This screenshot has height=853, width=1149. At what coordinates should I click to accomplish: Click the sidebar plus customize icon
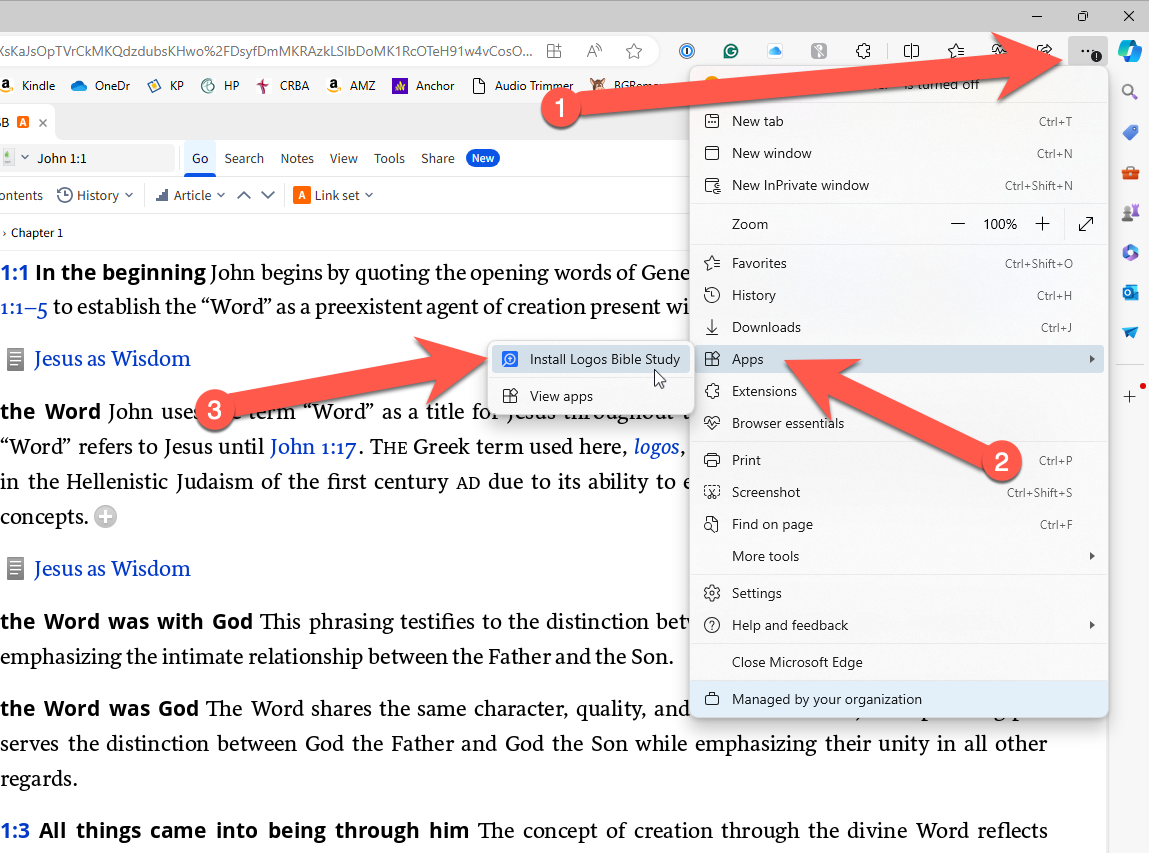pyautogui.click(x=1129, y=396)
